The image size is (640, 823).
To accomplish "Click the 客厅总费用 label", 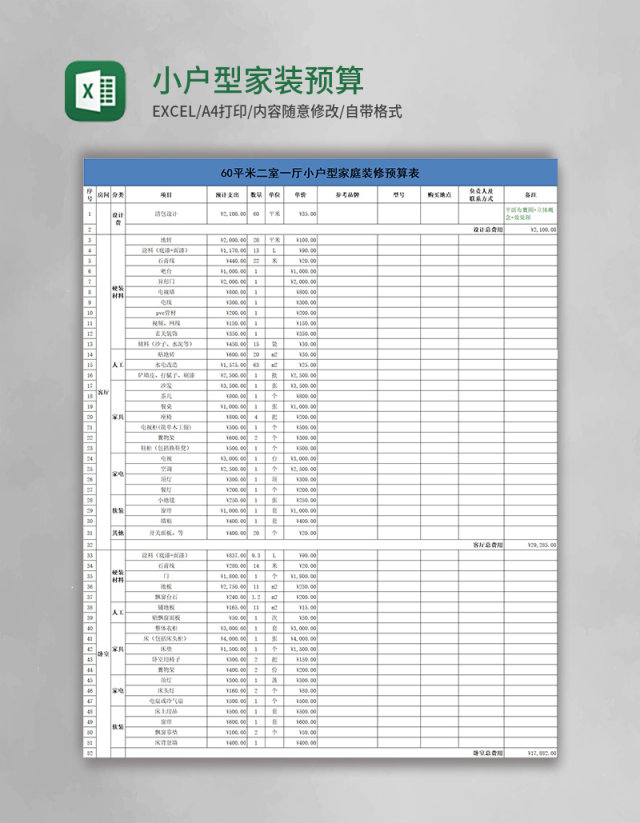I will click(488, 545).
